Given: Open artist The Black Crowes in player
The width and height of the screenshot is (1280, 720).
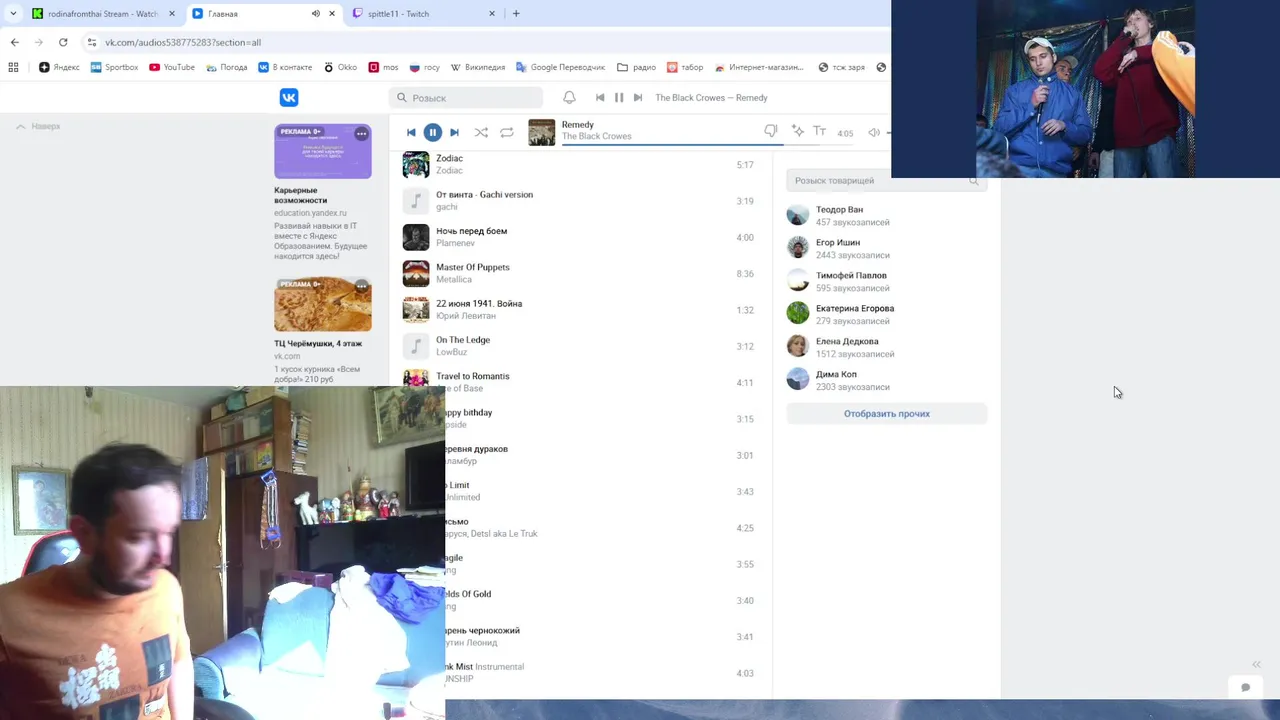Looking at the screenshot, I should (x=597, y=136).
